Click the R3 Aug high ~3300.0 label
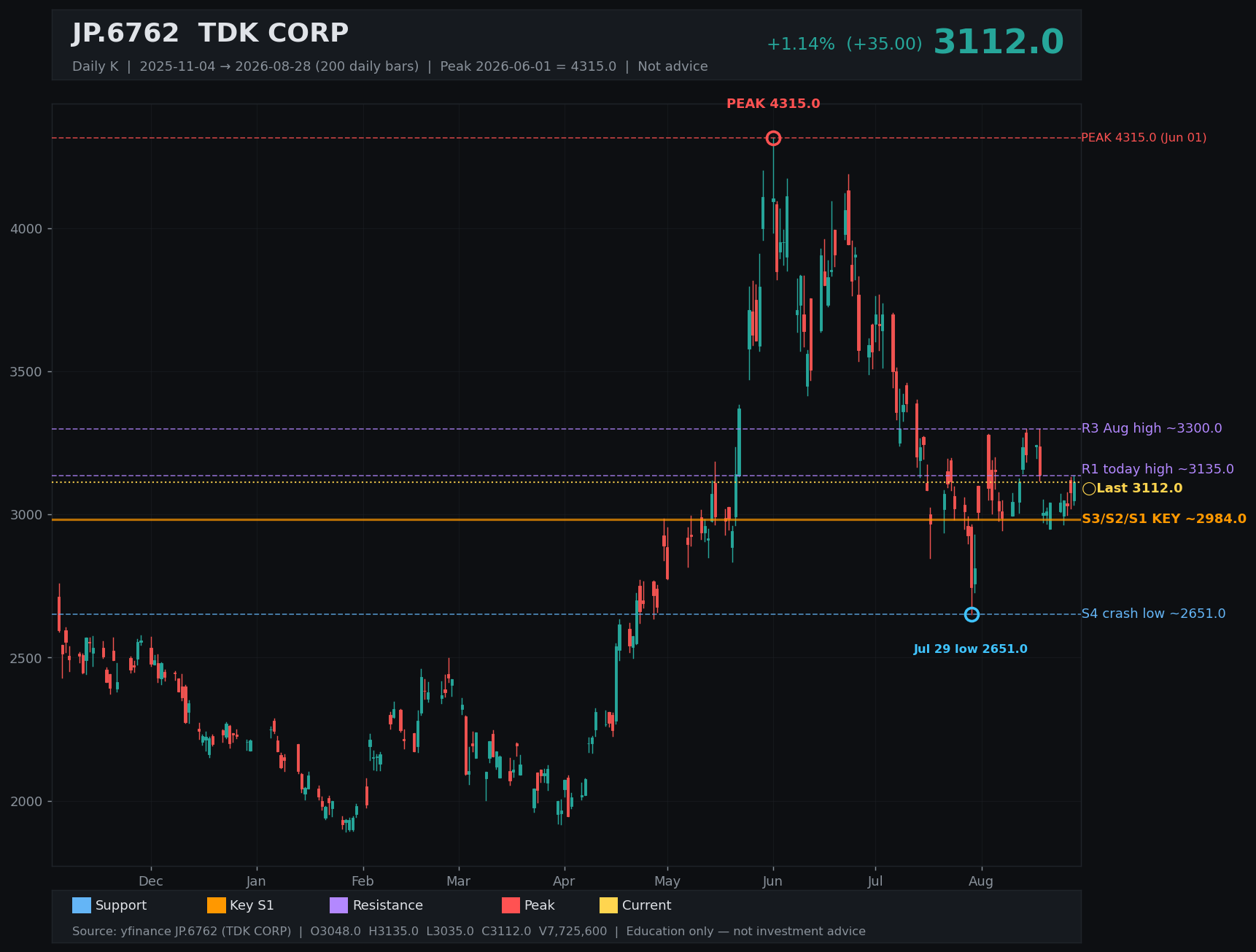The width and height of the screenshot is (1256, 952). (1151, 428)
